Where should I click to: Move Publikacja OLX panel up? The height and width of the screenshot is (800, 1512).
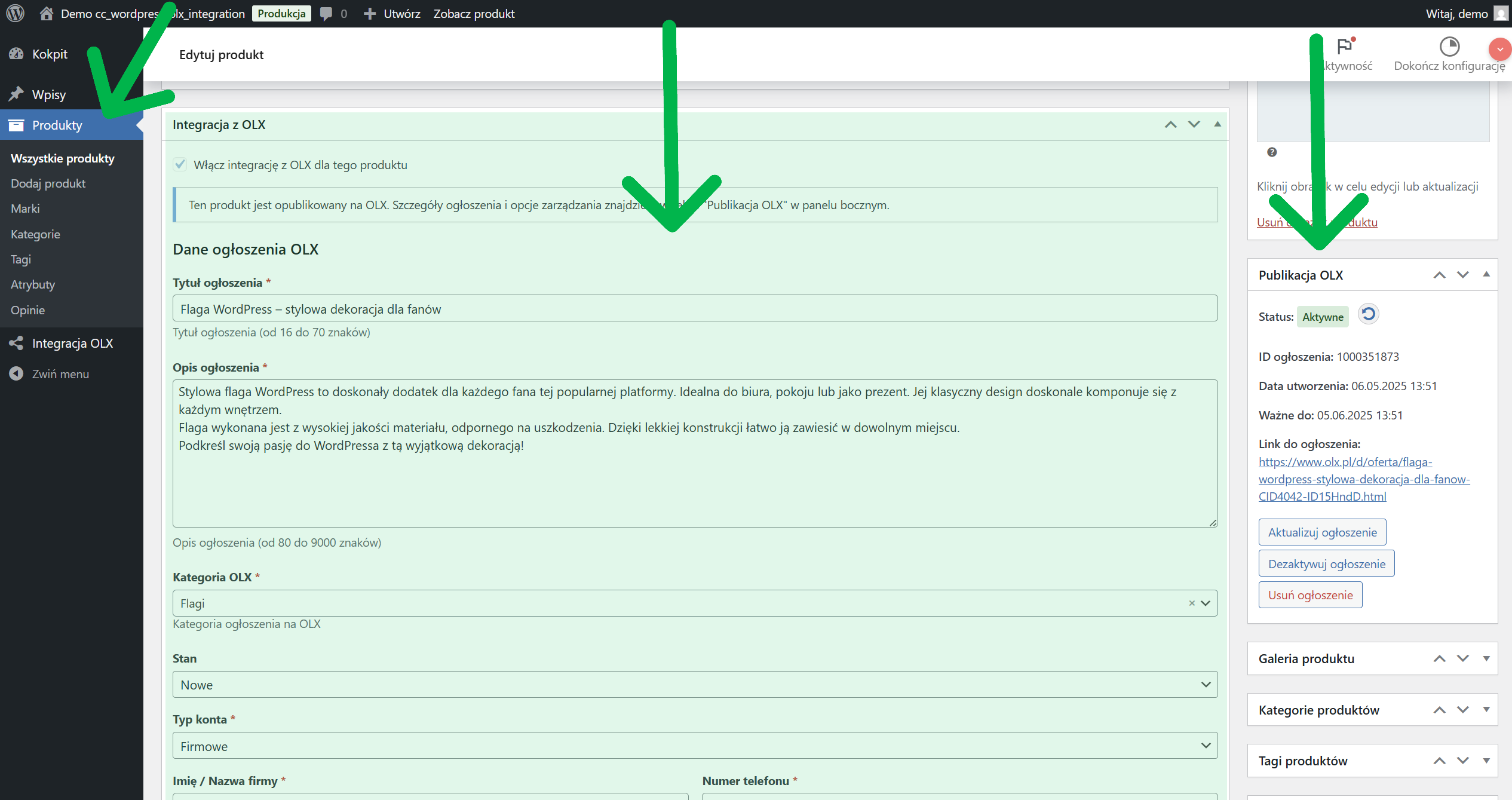tap(1439, 275)
